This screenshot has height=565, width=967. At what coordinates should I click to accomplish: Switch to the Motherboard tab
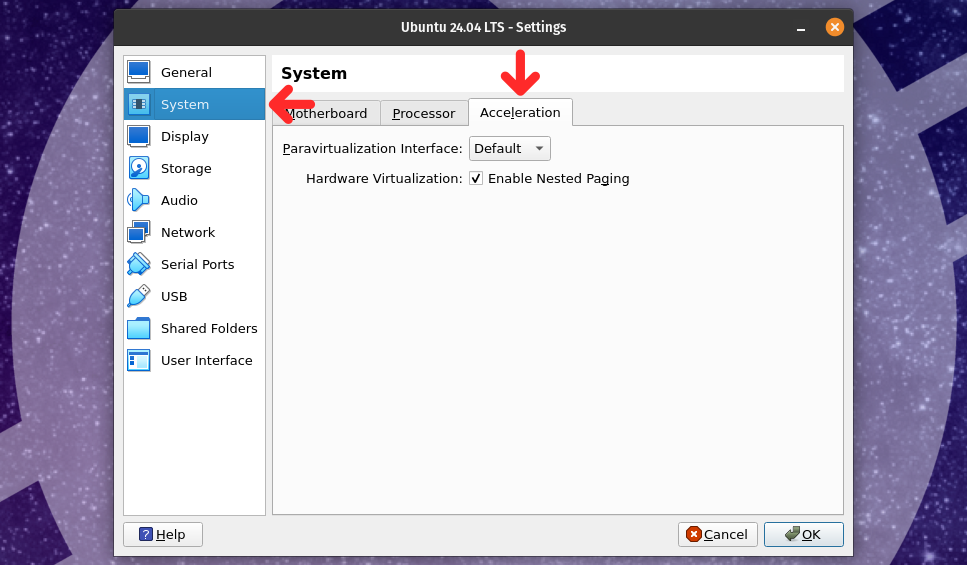point(326,113)
